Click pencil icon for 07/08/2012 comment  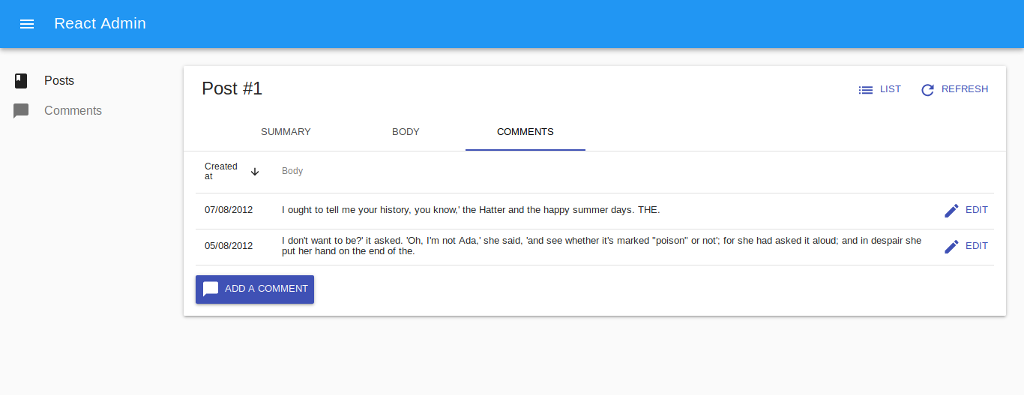(x=952, y=210)
